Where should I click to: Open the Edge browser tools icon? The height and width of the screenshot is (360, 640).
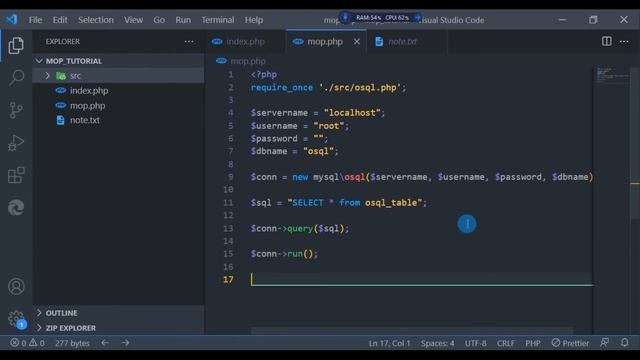coord(16,208)
